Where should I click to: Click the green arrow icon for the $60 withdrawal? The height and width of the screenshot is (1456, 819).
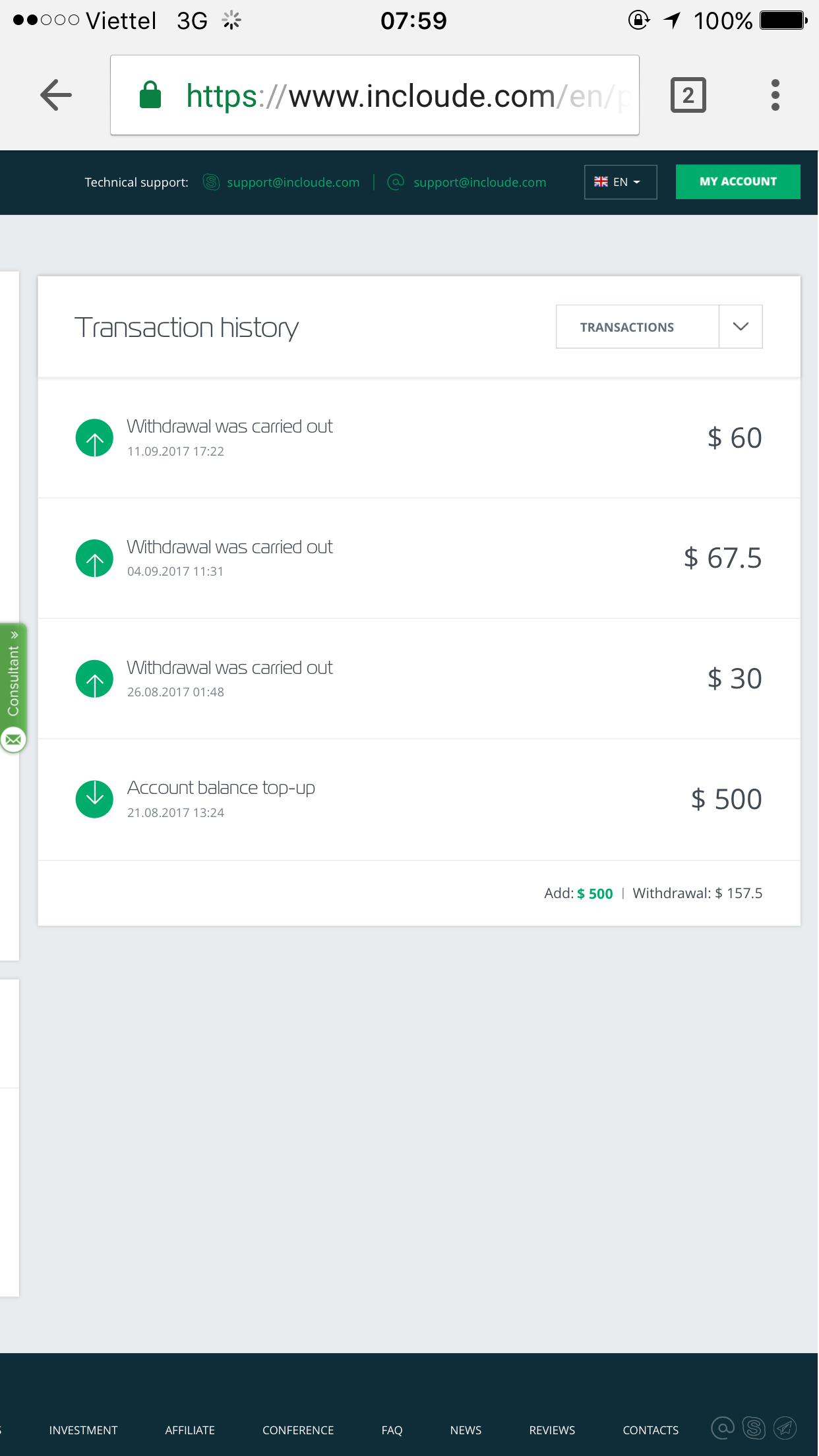[94, 438]
